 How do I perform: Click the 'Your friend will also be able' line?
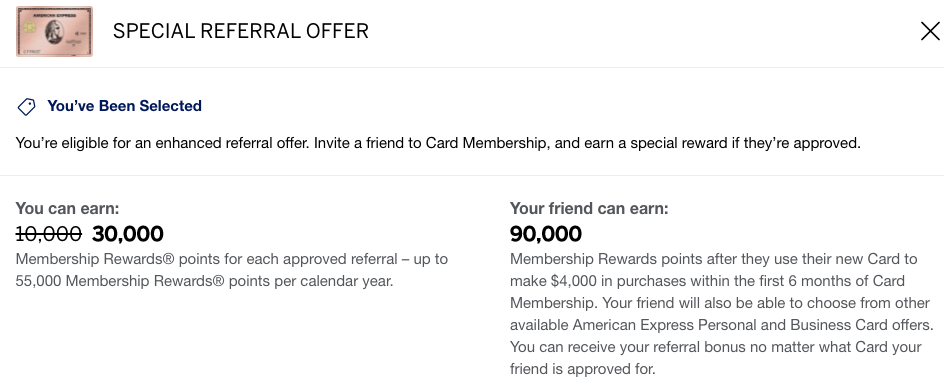[x=715, y=303]
